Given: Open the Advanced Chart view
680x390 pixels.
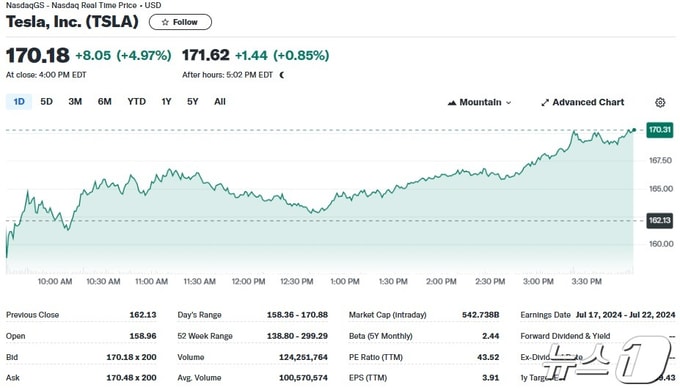Looking at the screenshot, I should [582, 102].
